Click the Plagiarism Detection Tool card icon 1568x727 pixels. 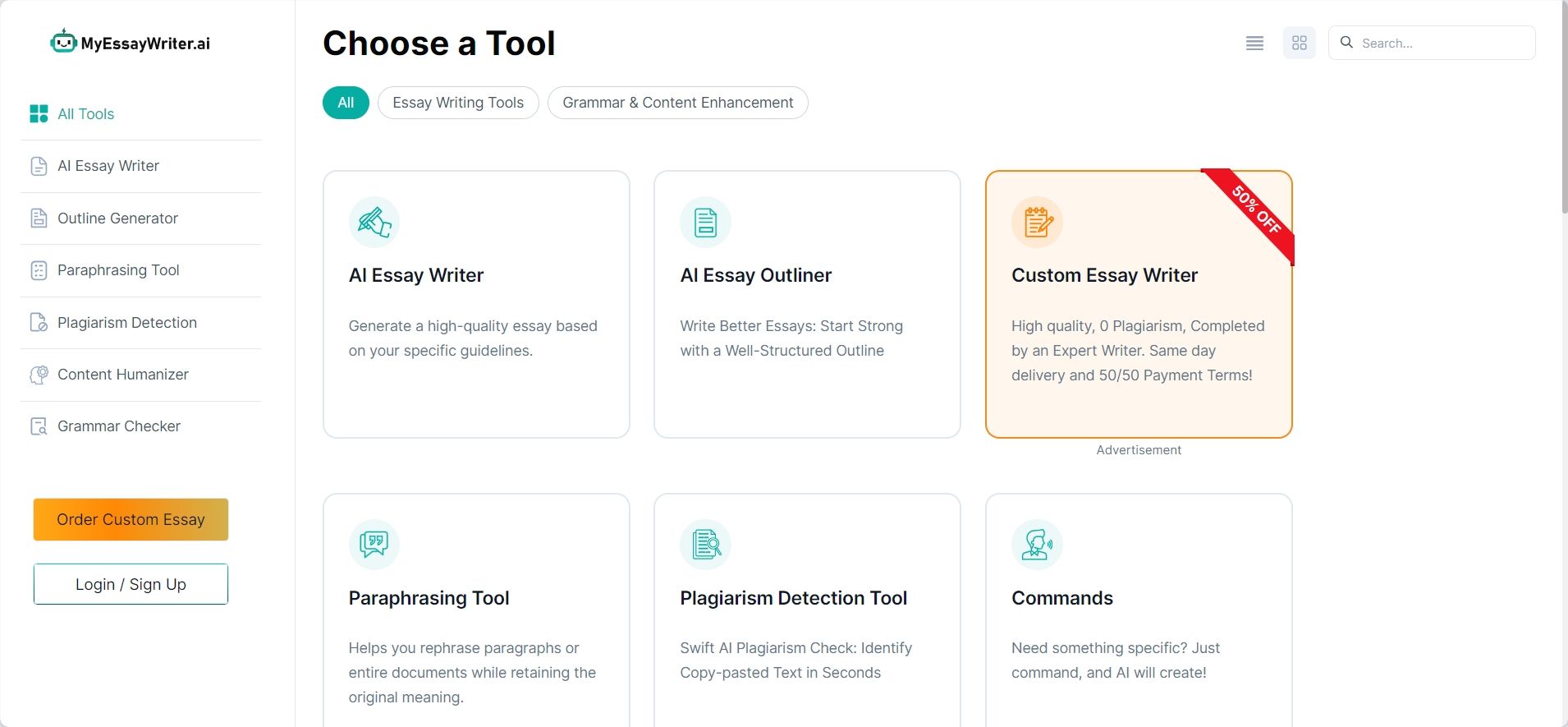[x=705, y=544]
